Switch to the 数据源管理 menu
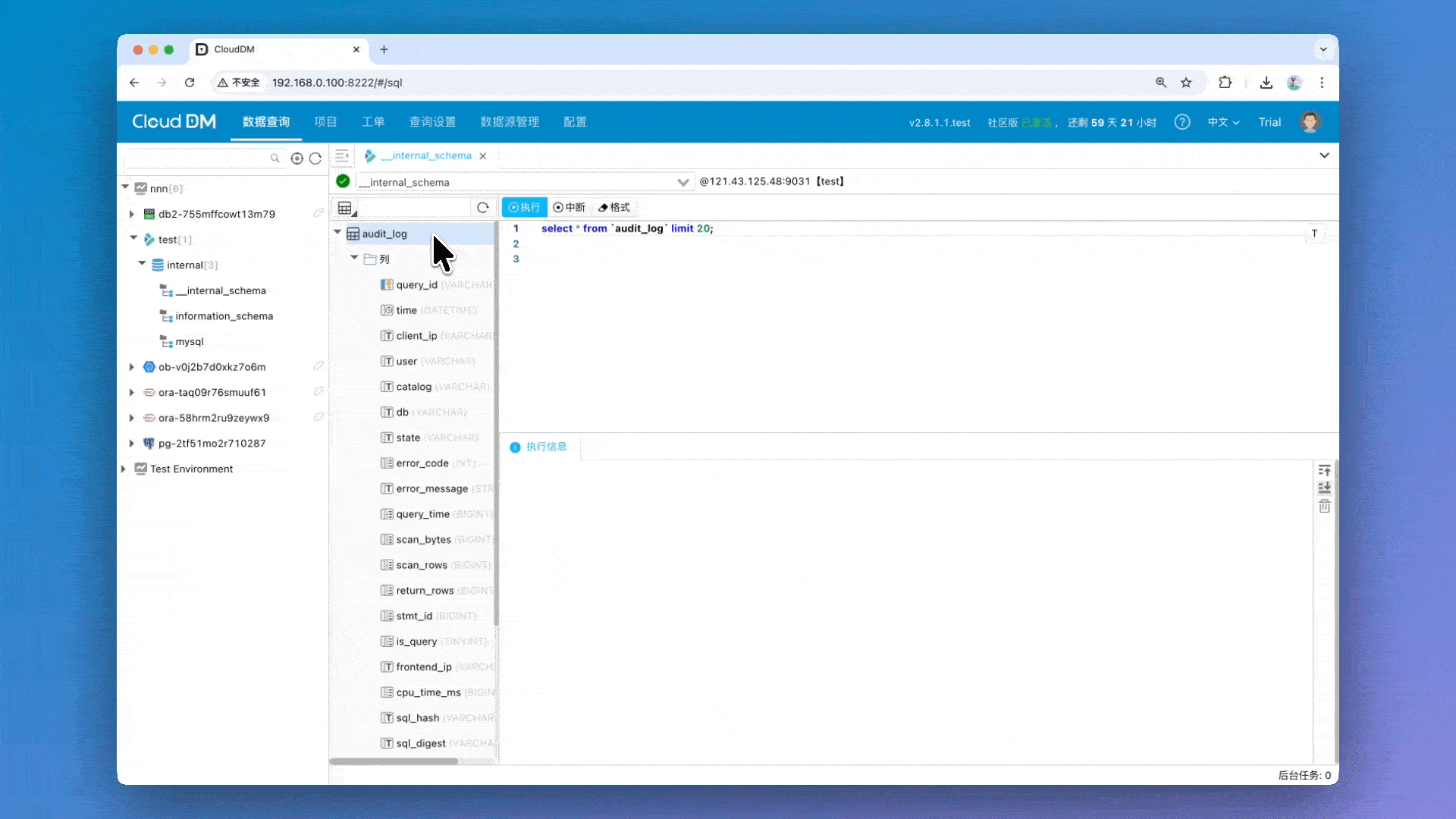 pyautogui.click(x=510, y=122)
